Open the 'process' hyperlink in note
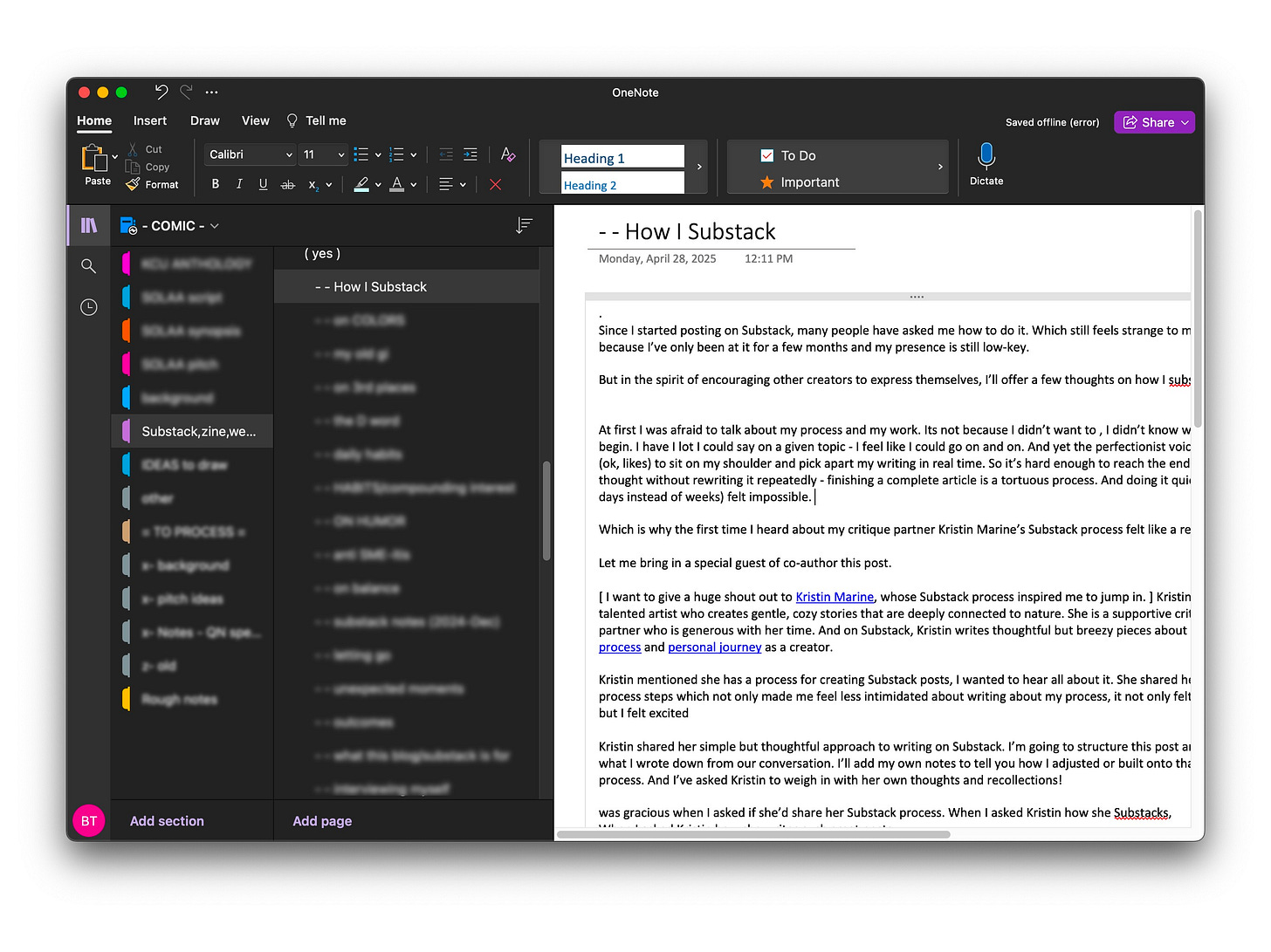The height and width of the screenshot is (952, 1271). coord(620,647)
